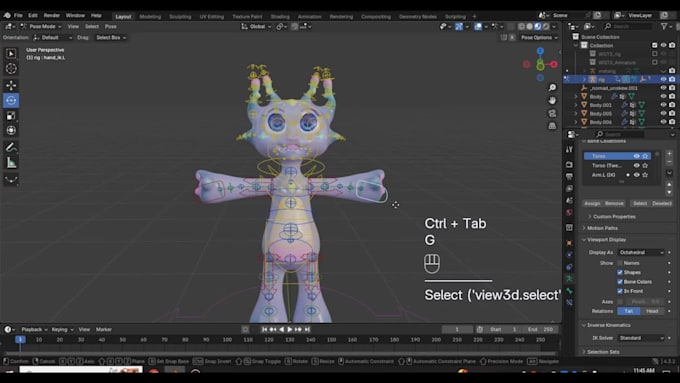
Task: Click the Remove button
Action: point(614,203)
